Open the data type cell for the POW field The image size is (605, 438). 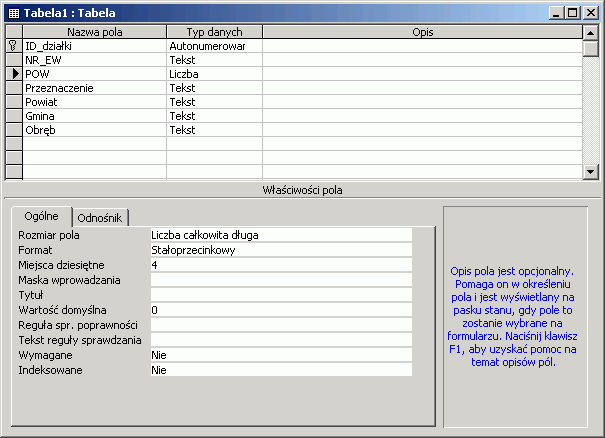214,74
